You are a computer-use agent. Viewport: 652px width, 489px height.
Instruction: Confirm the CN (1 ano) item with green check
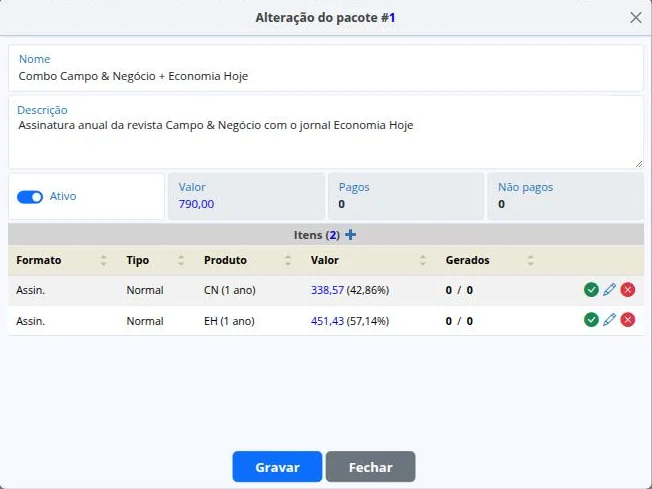(x=591, y=289)
